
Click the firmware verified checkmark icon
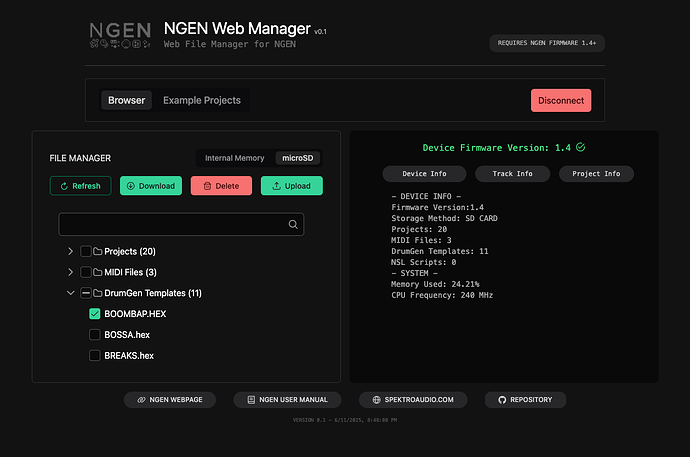580,147
